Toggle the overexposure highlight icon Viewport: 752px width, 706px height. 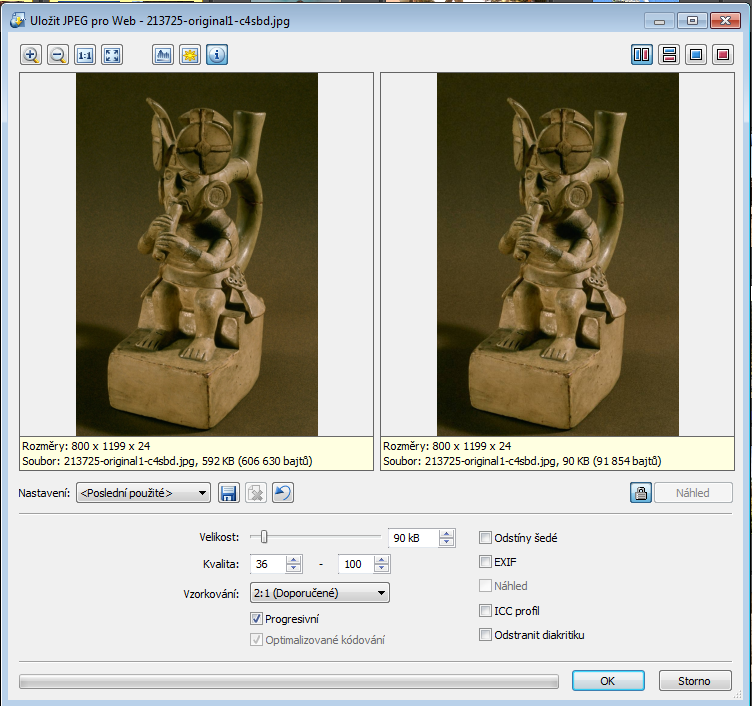[x=190, y=55]
